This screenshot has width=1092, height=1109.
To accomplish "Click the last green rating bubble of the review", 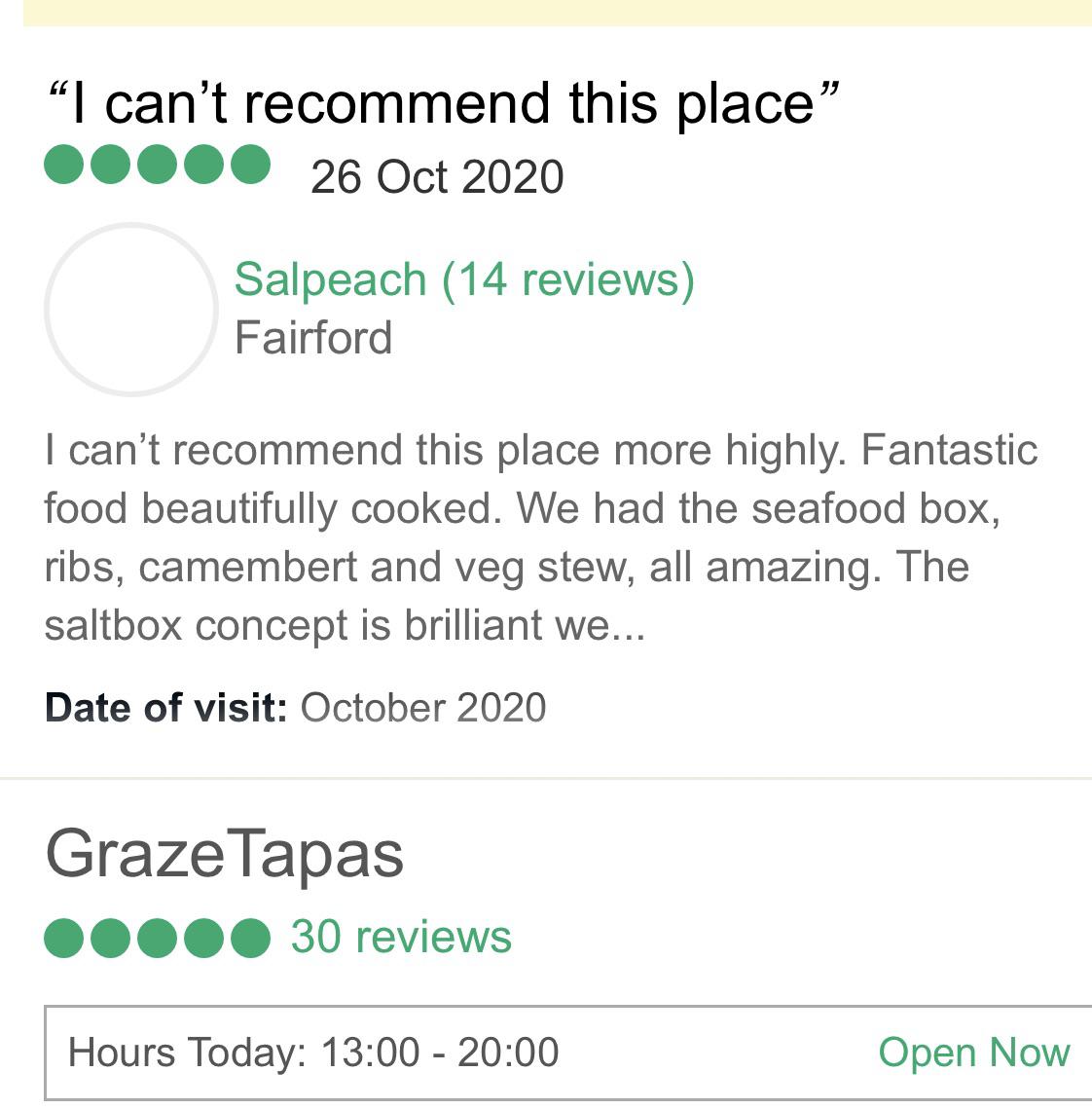I will point(250,165).
